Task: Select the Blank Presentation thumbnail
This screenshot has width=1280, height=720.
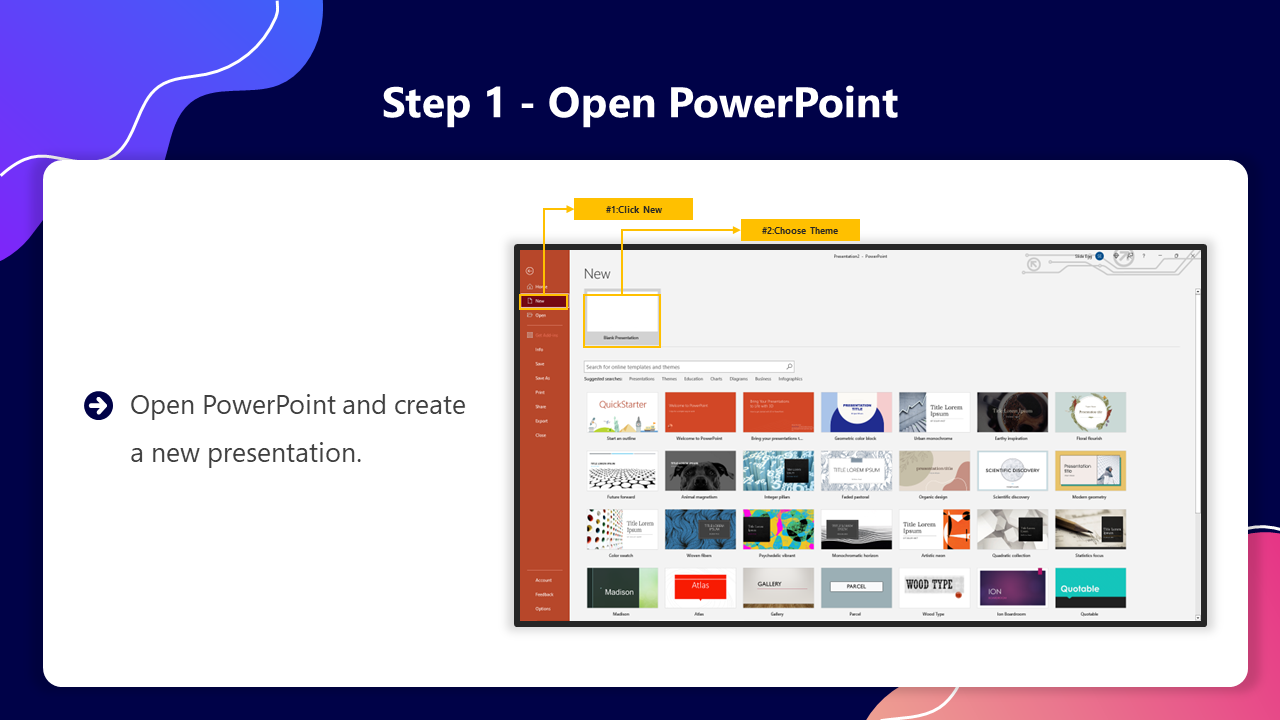Action: [621, 320]
